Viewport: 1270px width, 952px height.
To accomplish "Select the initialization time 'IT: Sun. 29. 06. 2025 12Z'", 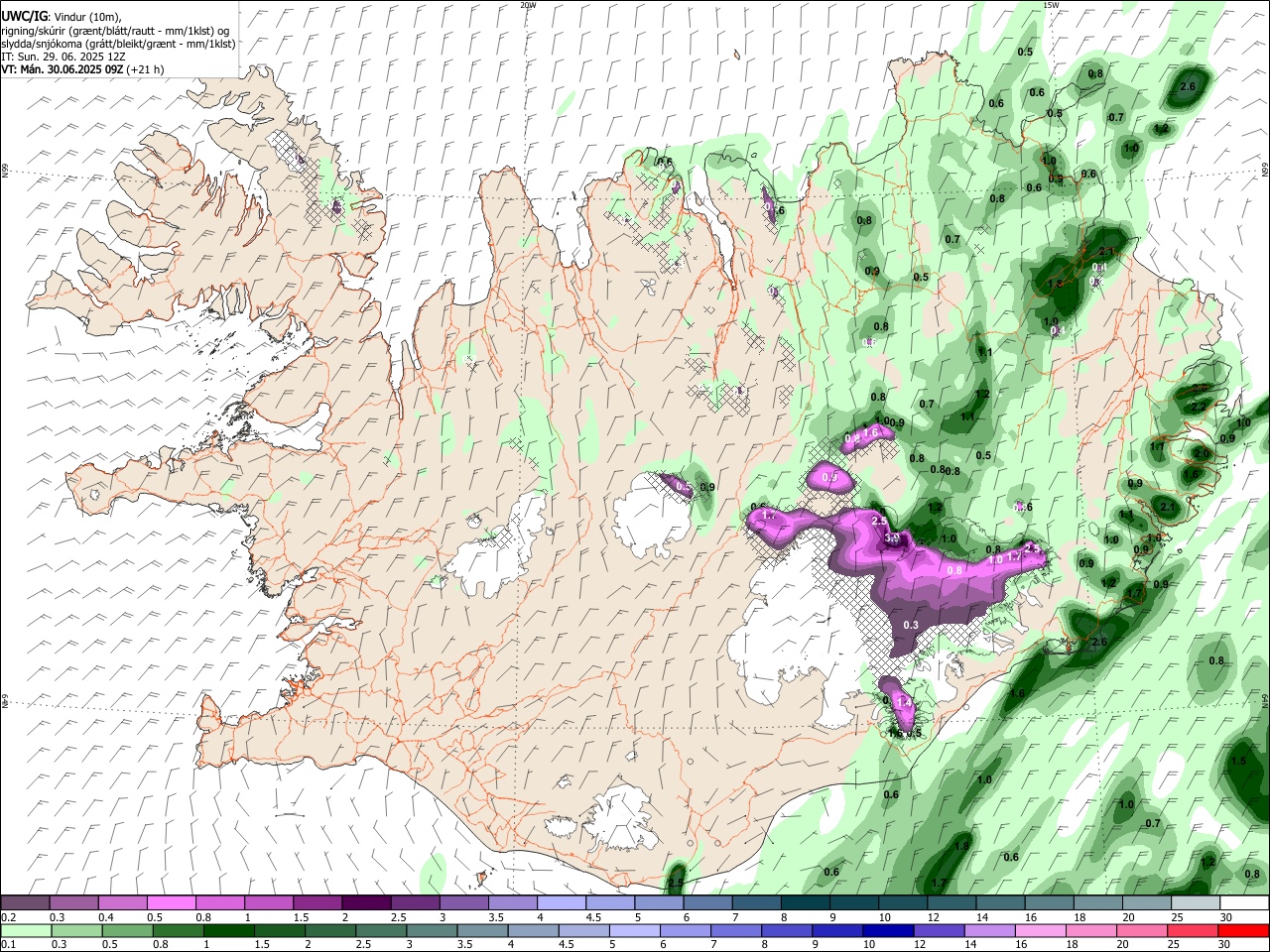I will [x=63, y=57].
